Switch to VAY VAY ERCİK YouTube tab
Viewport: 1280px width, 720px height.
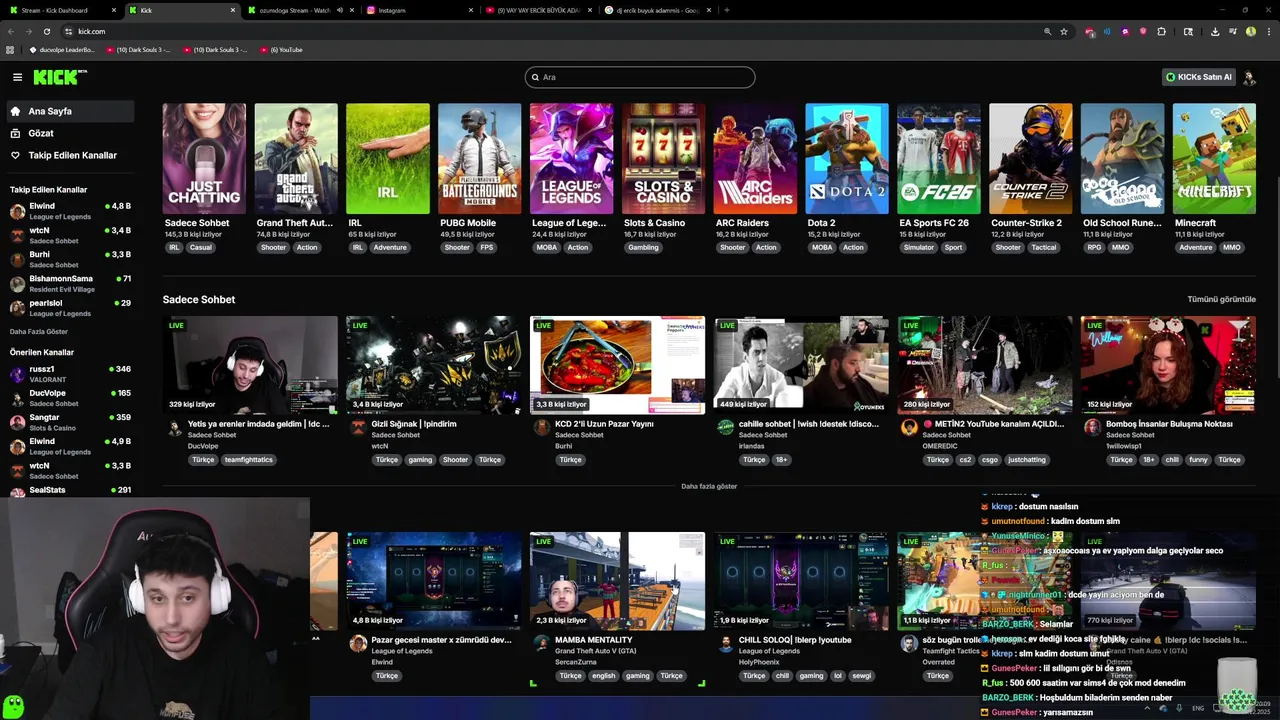[536, 10]
